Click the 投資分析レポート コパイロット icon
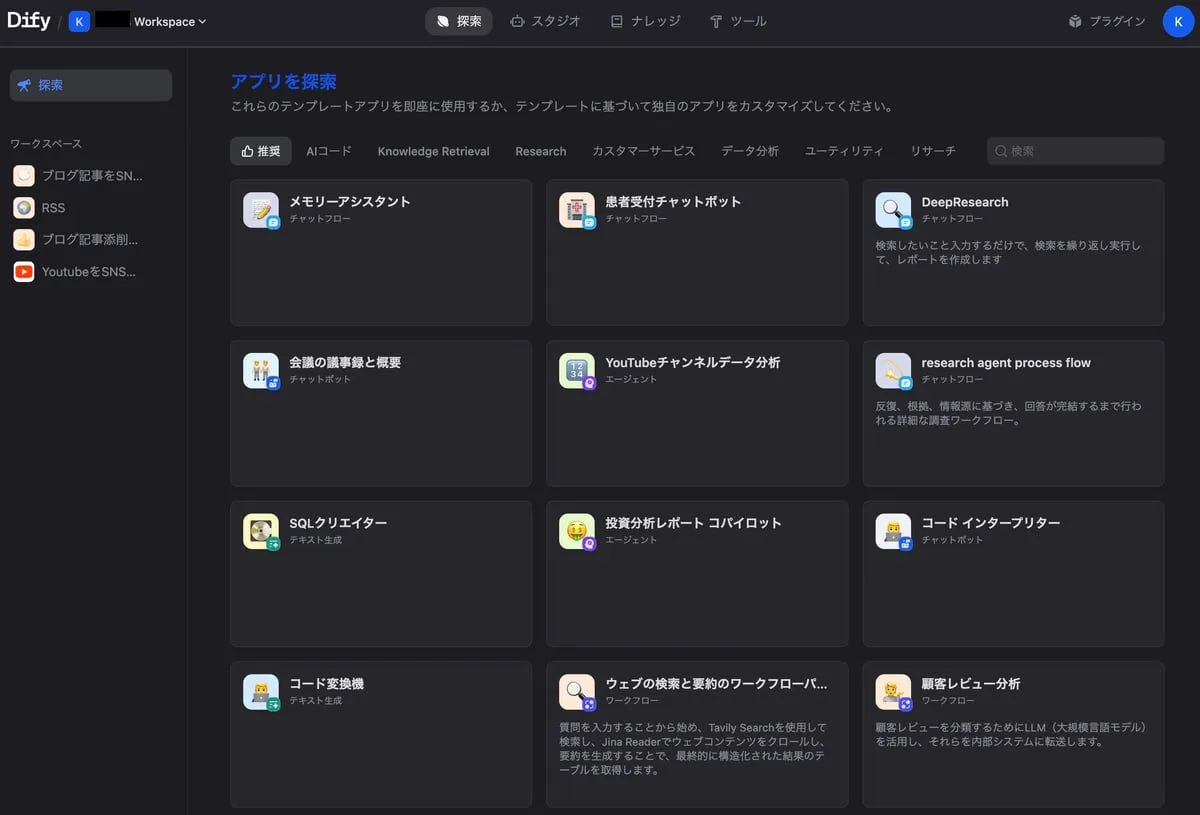The height and width of the screenshot is (815, 1200). 577,531
